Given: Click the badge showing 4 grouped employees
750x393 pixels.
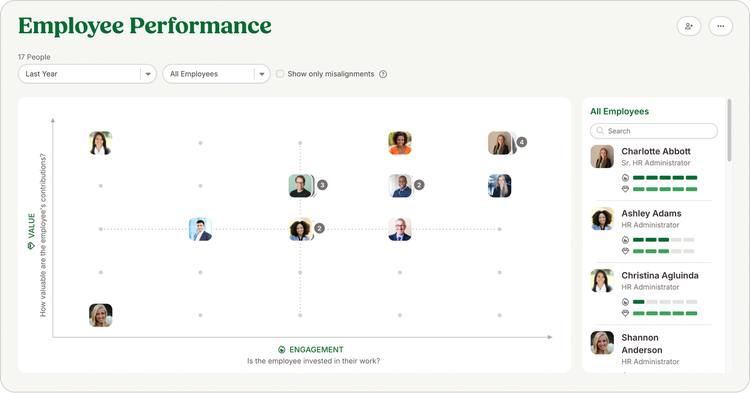Looking at the screenshot, I should [522, 142].
